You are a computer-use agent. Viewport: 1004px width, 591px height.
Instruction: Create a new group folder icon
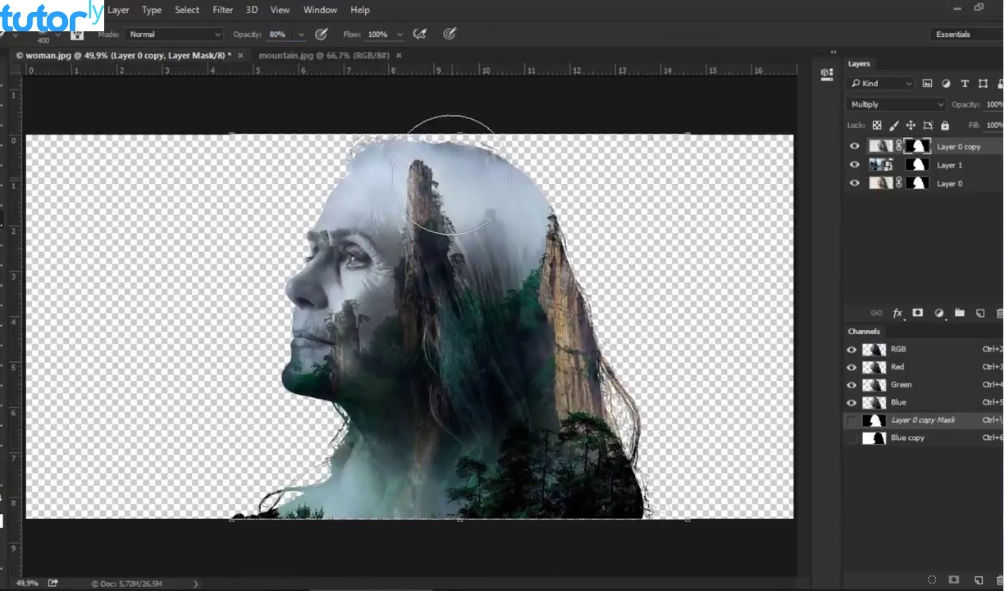tap(959, 313)
